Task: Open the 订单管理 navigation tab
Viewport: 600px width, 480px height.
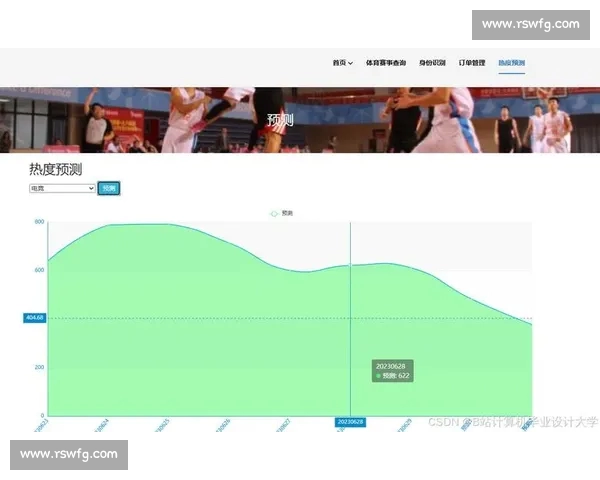Action: (x=472, y=62)
